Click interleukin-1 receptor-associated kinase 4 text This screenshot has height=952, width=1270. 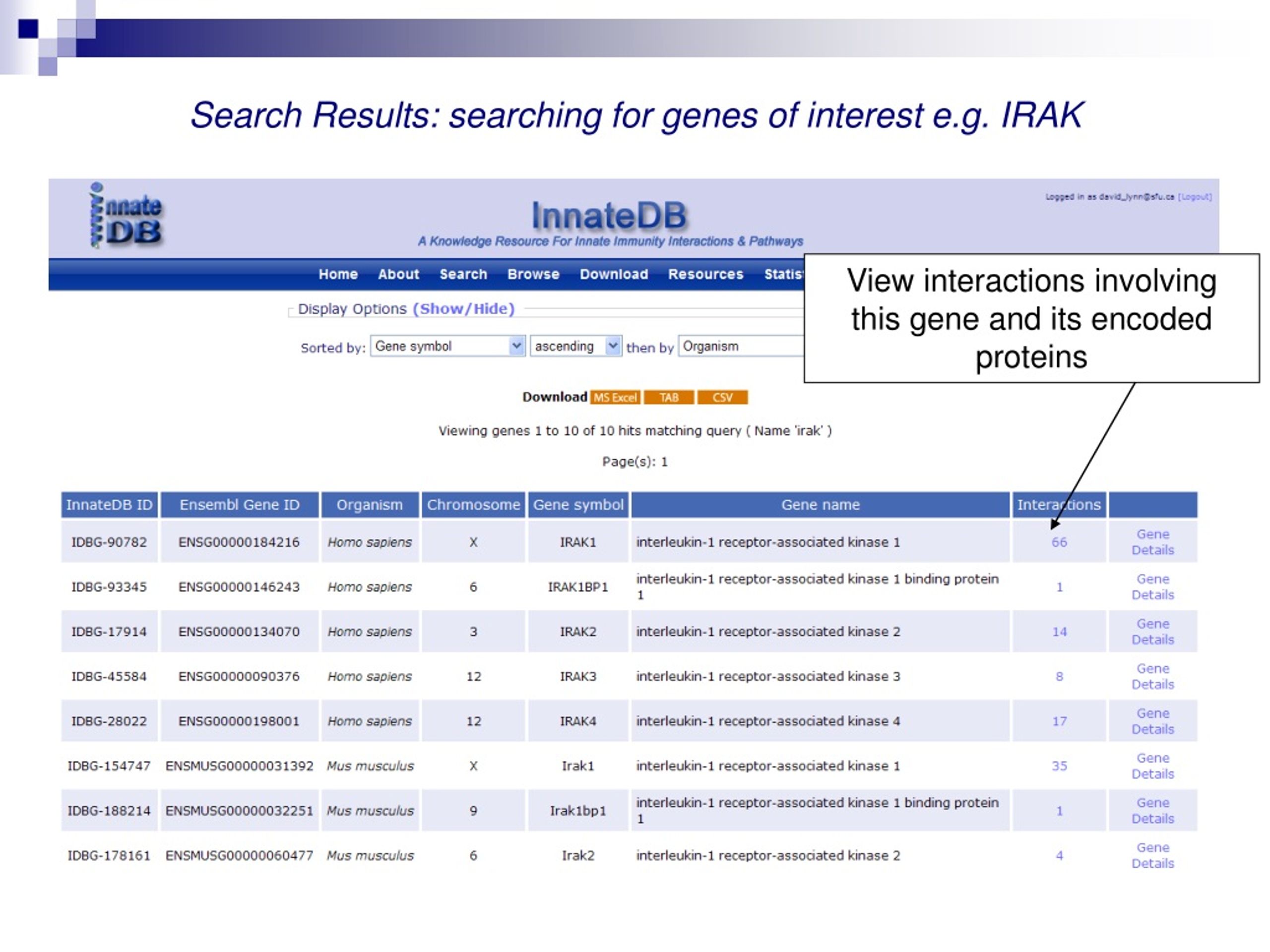[768, 721]
